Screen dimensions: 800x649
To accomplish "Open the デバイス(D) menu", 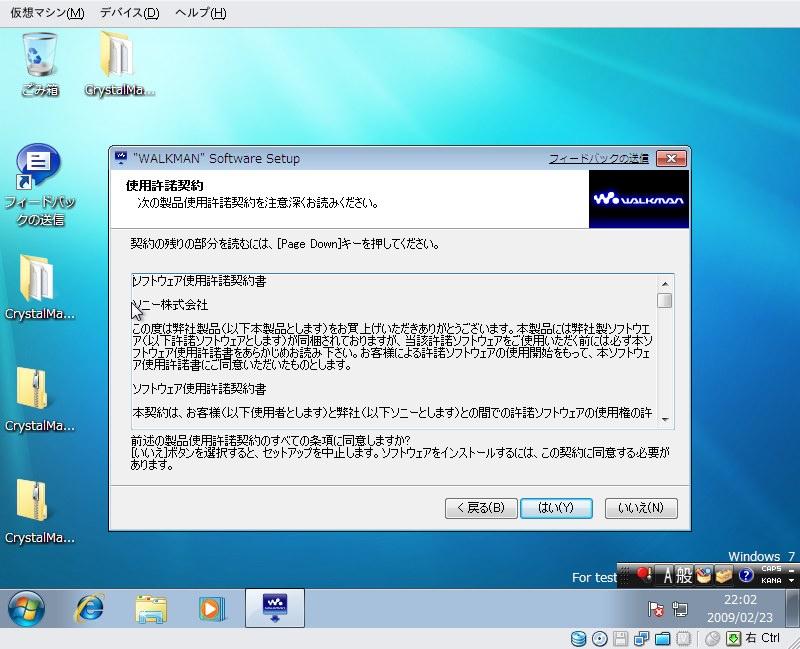I will [x=129, y=13].
